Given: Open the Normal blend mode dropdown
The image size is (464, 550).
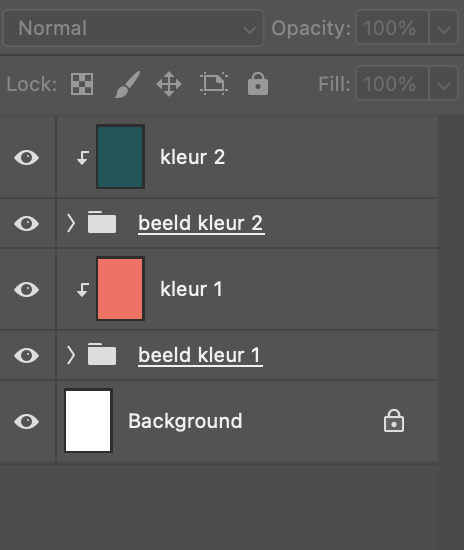Looking at the screenshot, I should coord(133,28).
